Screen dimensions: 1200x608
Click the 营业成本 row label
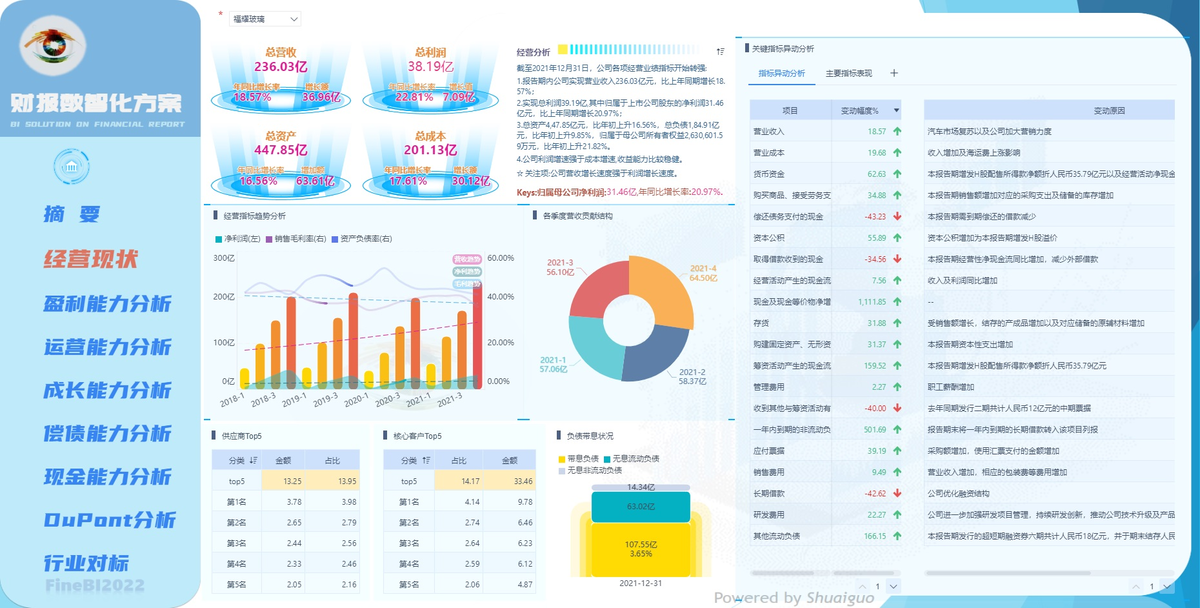click(768, 153)
